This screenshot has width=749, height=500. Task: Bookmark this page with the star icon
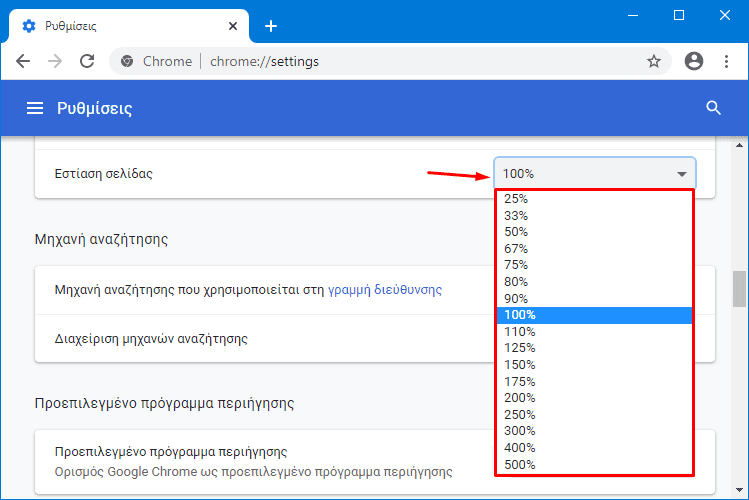coord(653,61)
